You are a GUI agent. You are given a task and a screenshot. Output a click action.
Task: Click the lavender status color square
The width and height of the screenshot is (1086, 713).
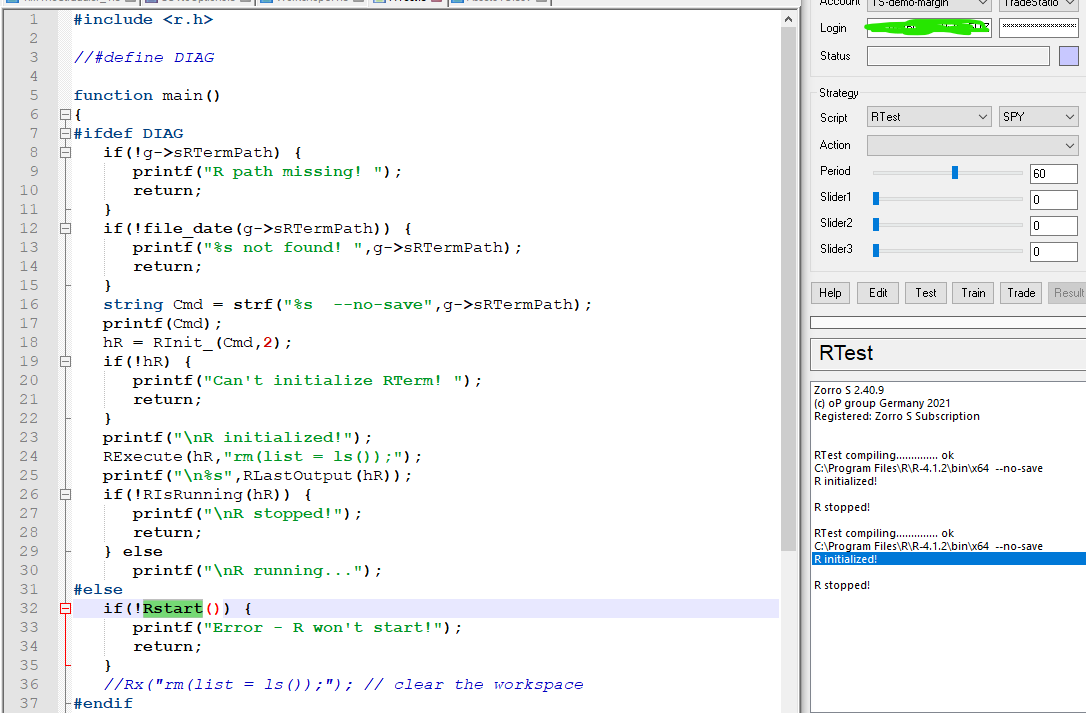pos(1068,56)
